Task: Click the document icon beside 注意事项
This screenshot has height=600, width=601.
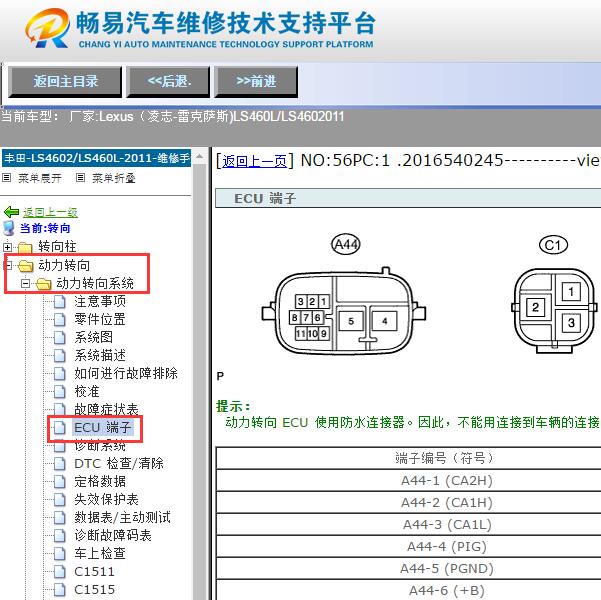Action: coord(59,301)
